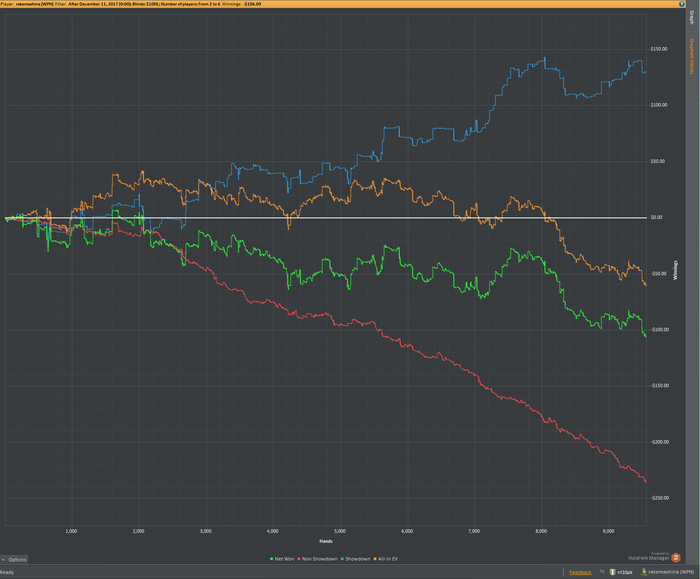Click the -$200.00 axis label
Screen dimensions: 700x579
660,442
